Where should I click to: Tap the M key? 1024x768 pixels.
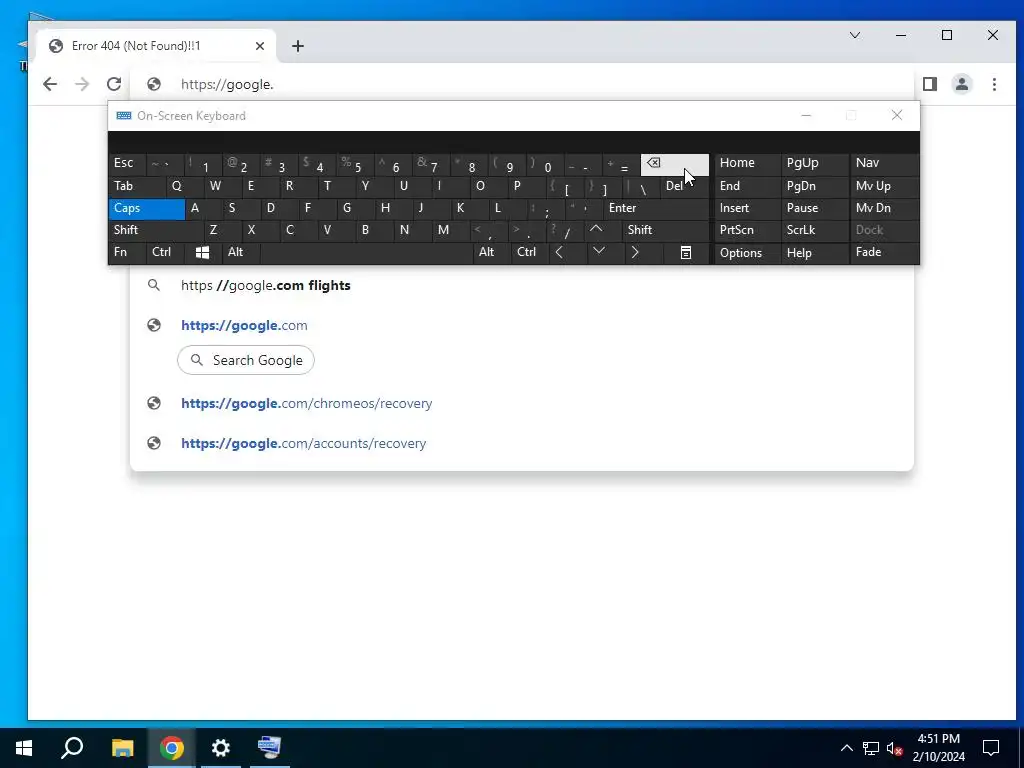click(x=451, y=230)
